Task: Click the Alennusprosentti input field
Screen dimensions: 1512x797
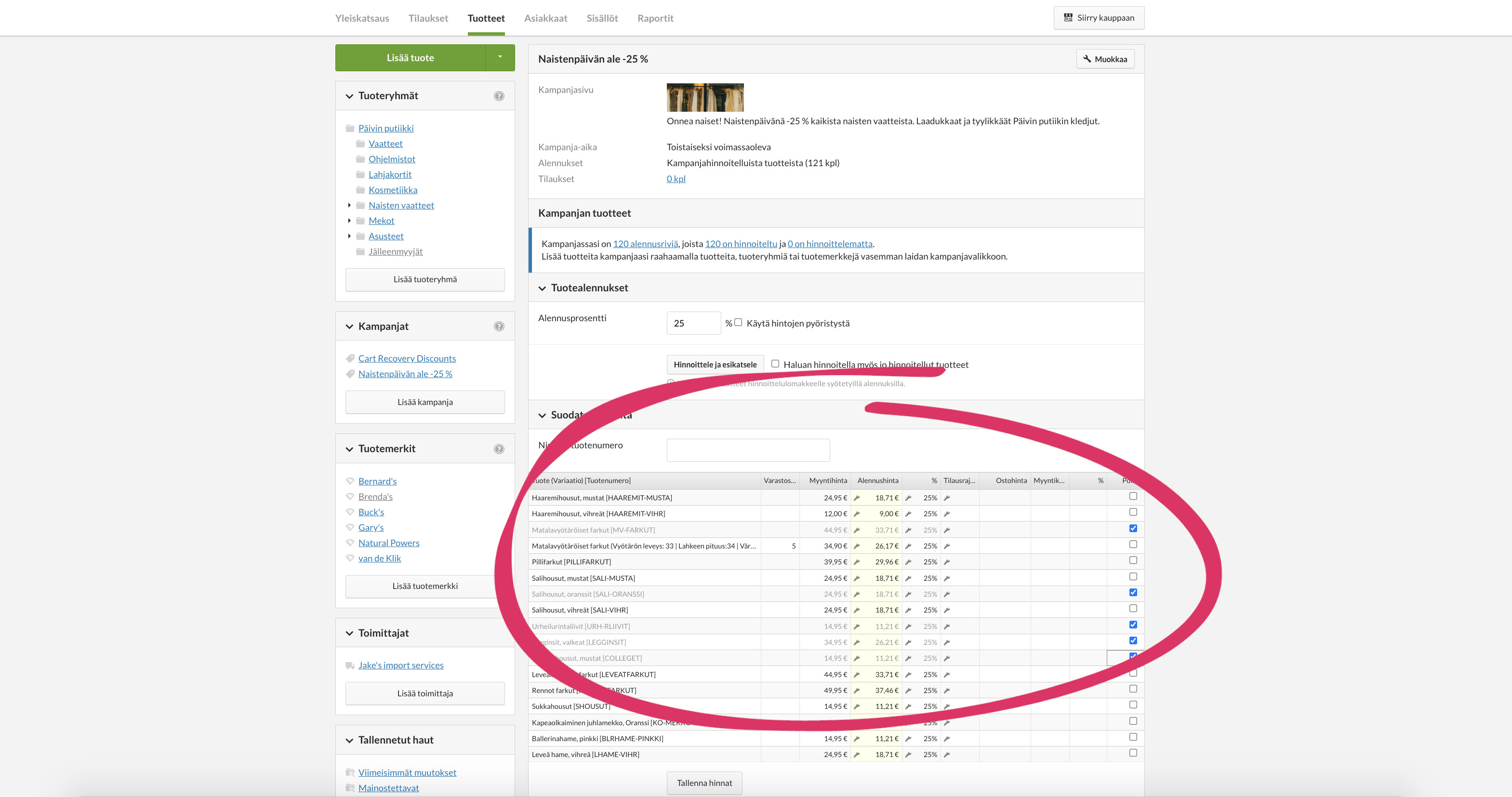Action: tap(694, 323)
